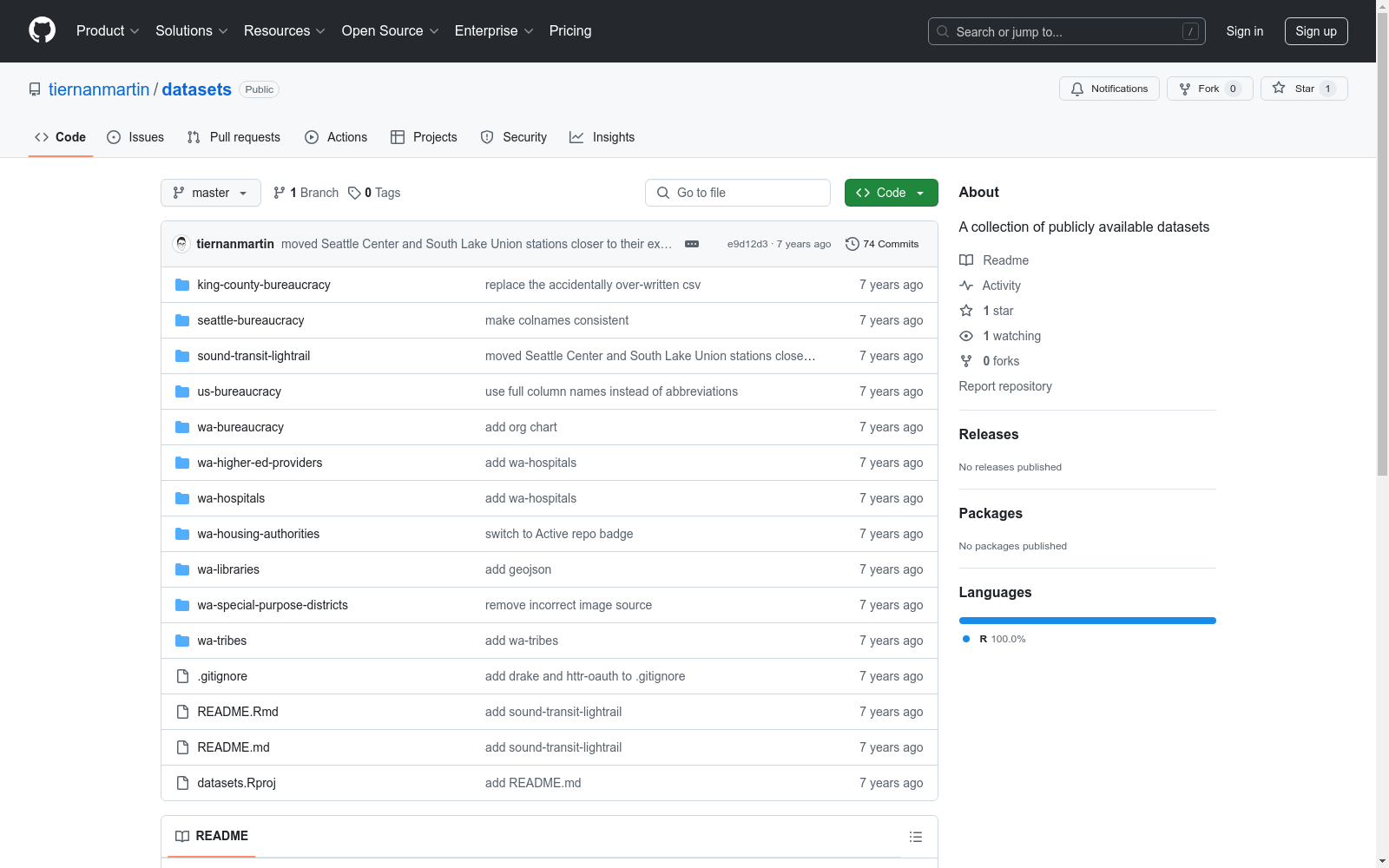The width and height of the screenshot is (1389, 868).
Task: Open the .gitignore file
Action: (x=222, y=676)
